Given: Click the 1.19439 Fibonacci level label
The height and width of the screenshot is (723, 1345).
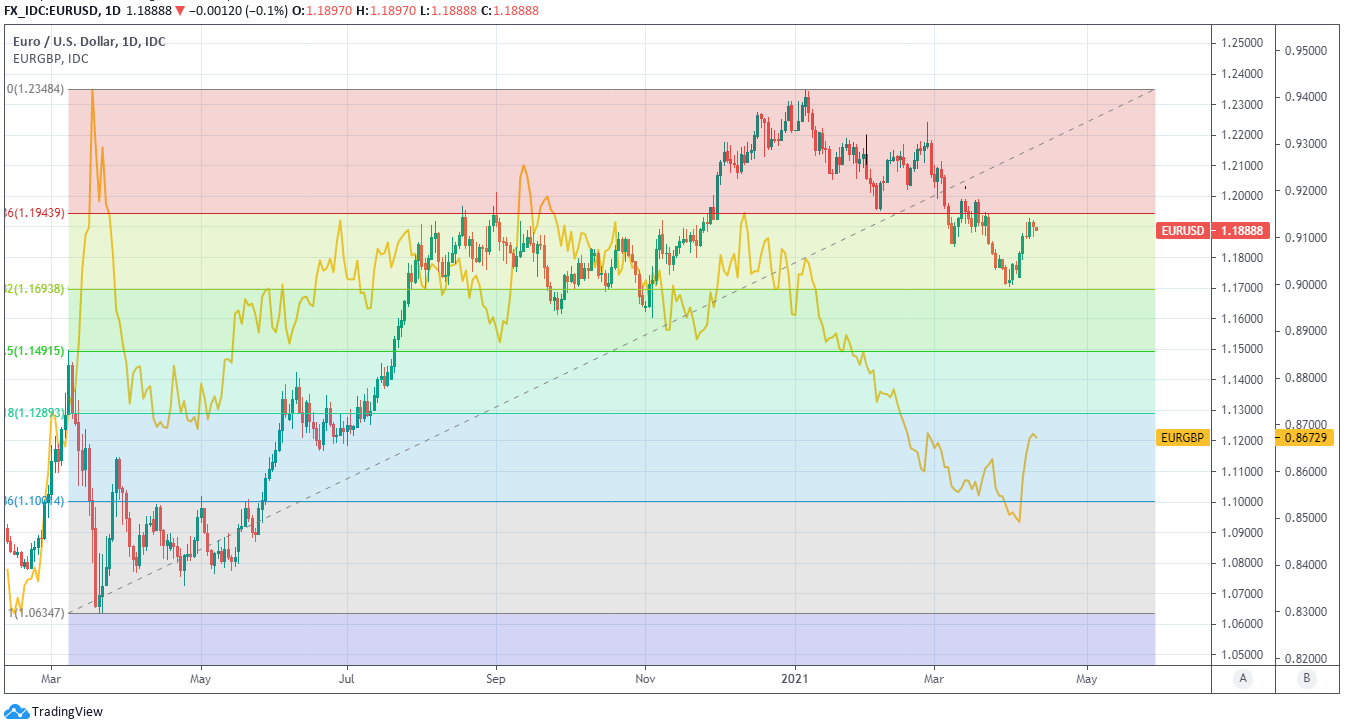Looking at the screenshot, I should click(35, 213).
